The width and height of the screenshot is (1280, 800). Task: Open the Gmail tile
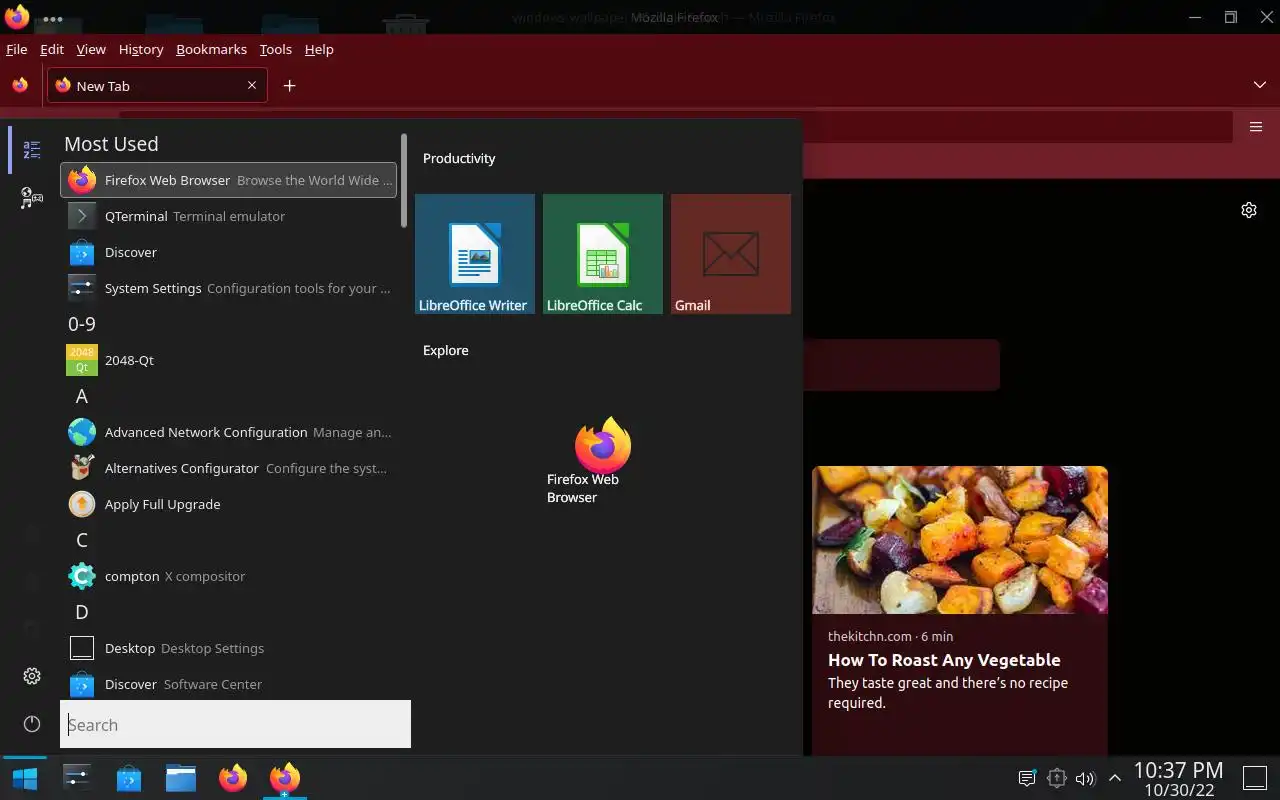coord(731,254)
